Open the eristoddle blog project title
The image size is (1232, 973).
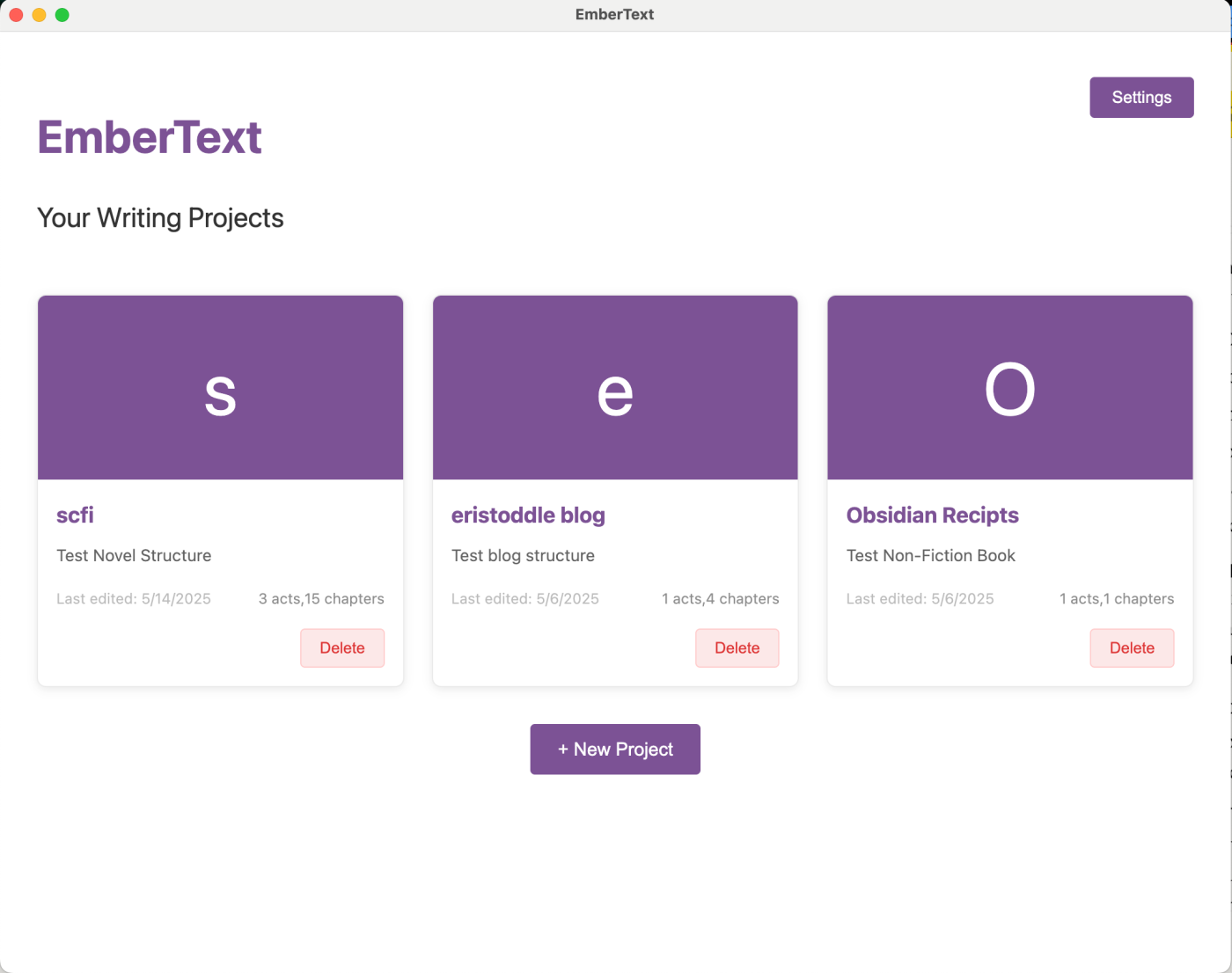pos(528,516)
